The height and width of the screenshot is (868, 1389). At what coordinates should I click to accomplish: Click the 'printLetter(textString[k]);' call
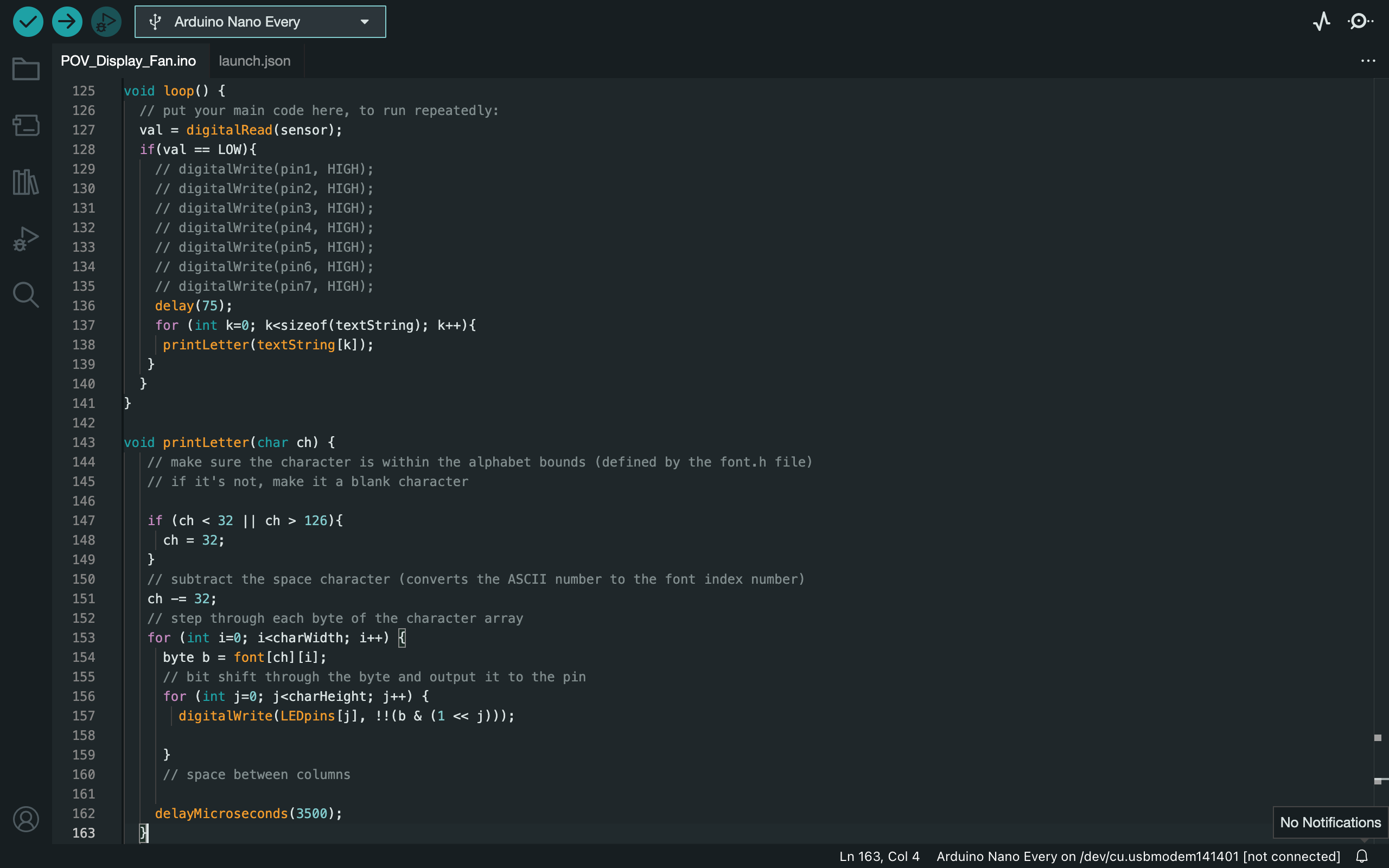tap(268, 344)
